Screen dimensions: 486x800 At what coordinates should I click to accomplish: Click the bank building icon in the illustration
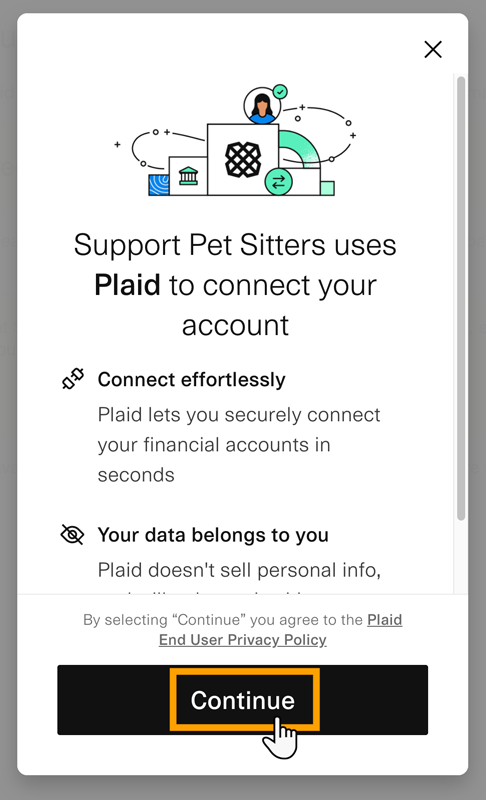pyautogui.click(x=188, y=176)
